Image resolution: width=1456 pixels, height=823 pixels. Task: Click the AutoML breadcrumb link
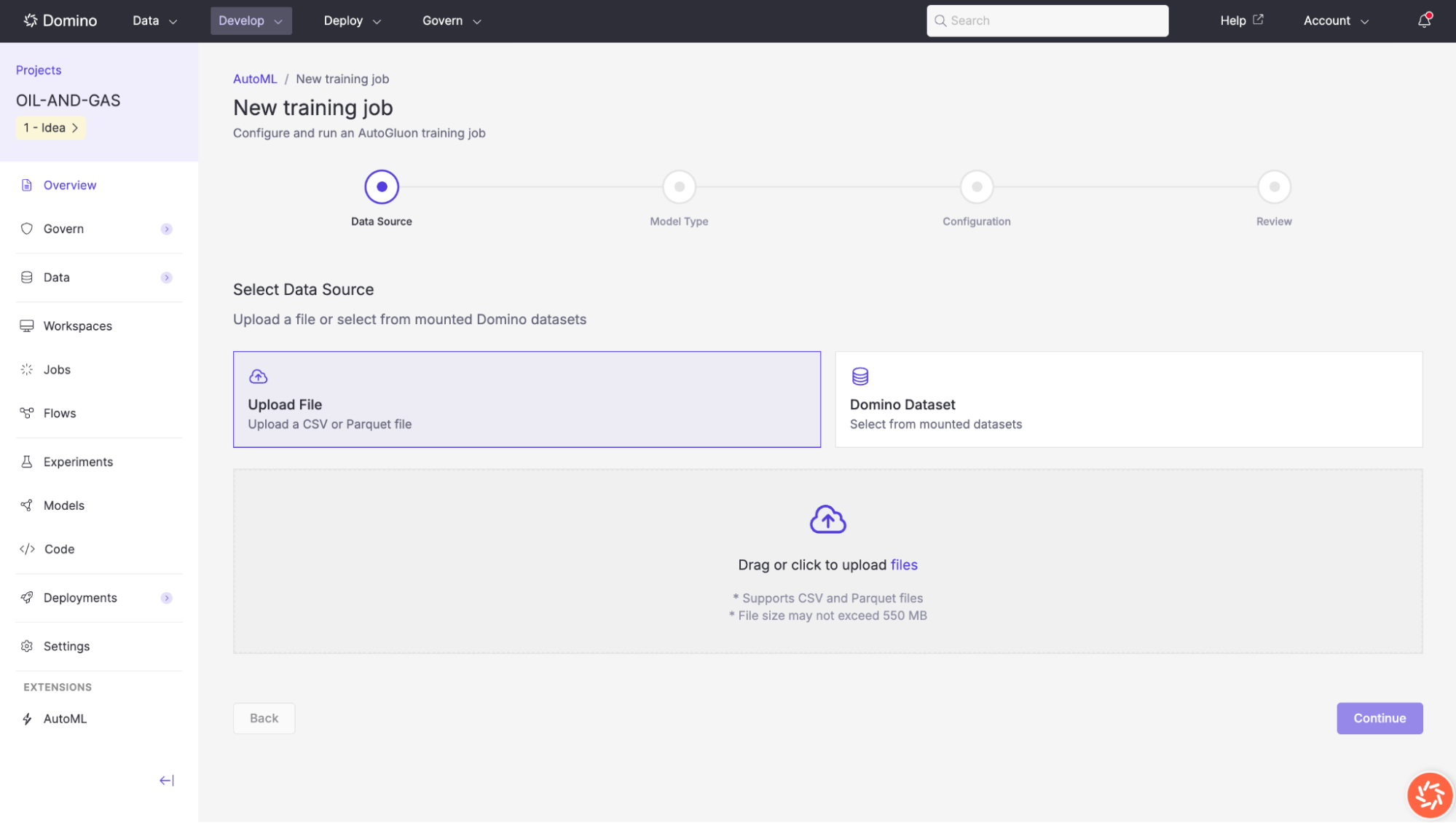coord(255,79)
